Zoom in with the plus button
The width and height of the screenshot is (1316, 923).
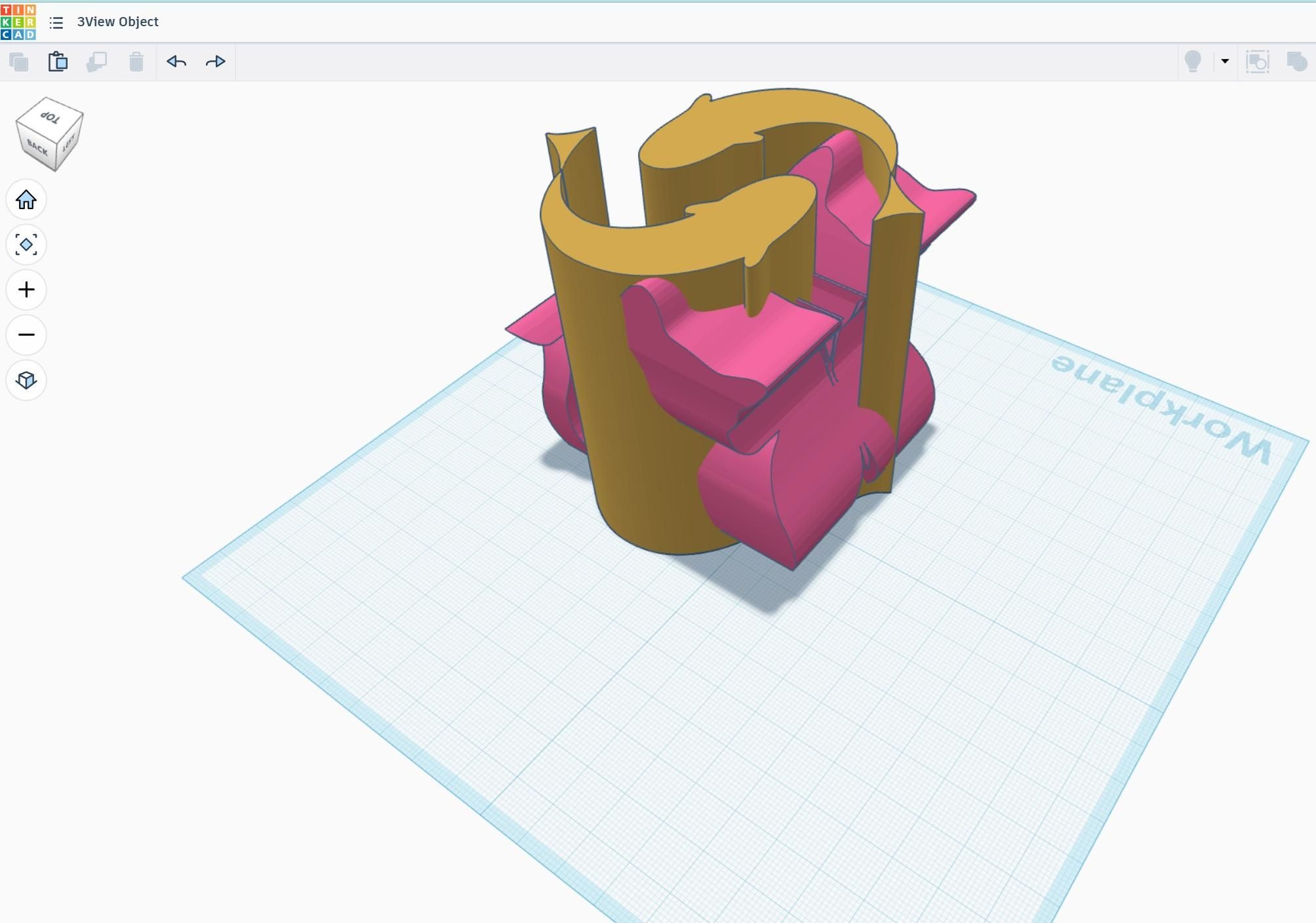(x=26, y=290)
